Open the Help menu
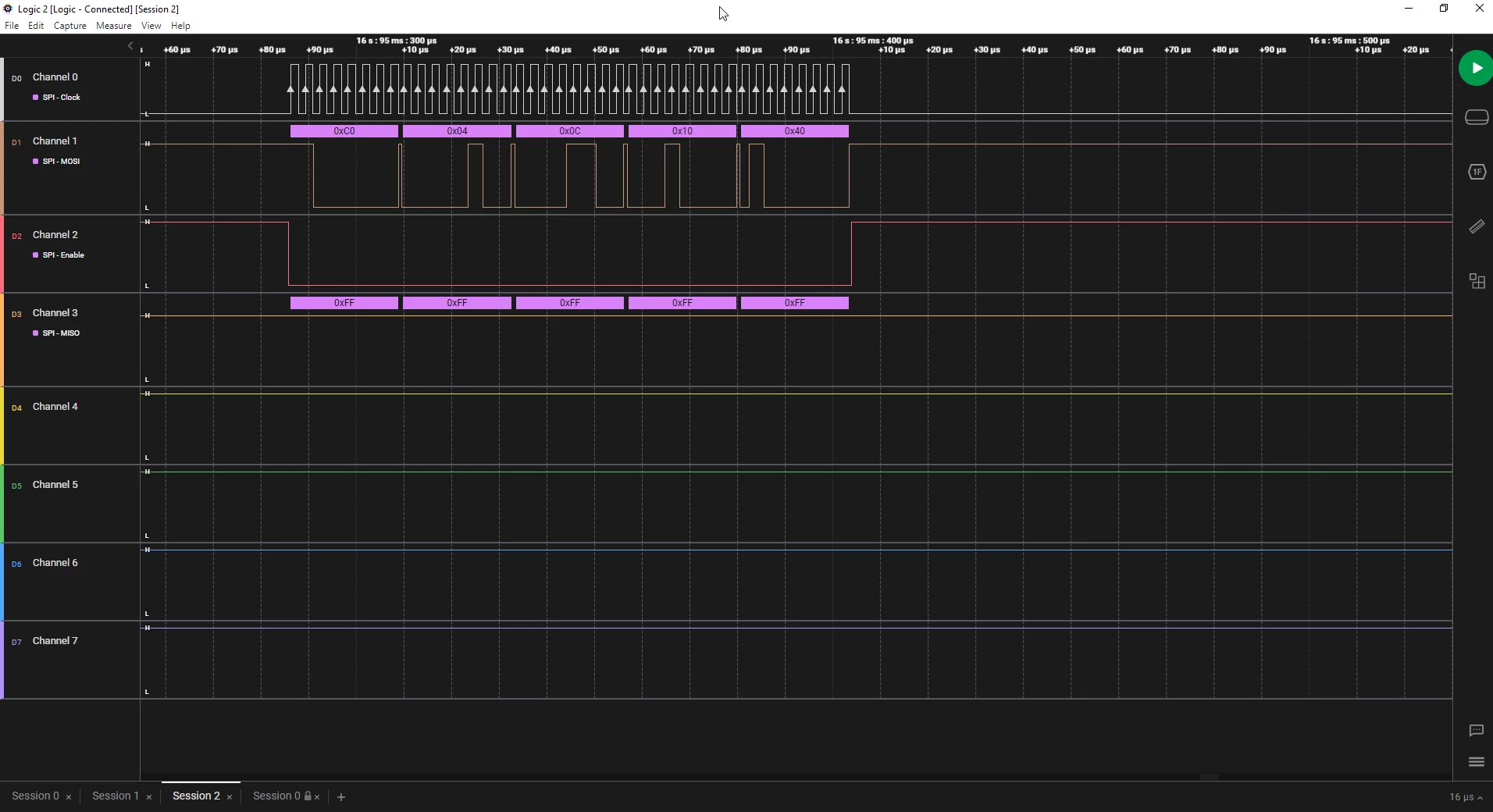The width and height of the screenshot is (1493, 812). coord(181,26)
